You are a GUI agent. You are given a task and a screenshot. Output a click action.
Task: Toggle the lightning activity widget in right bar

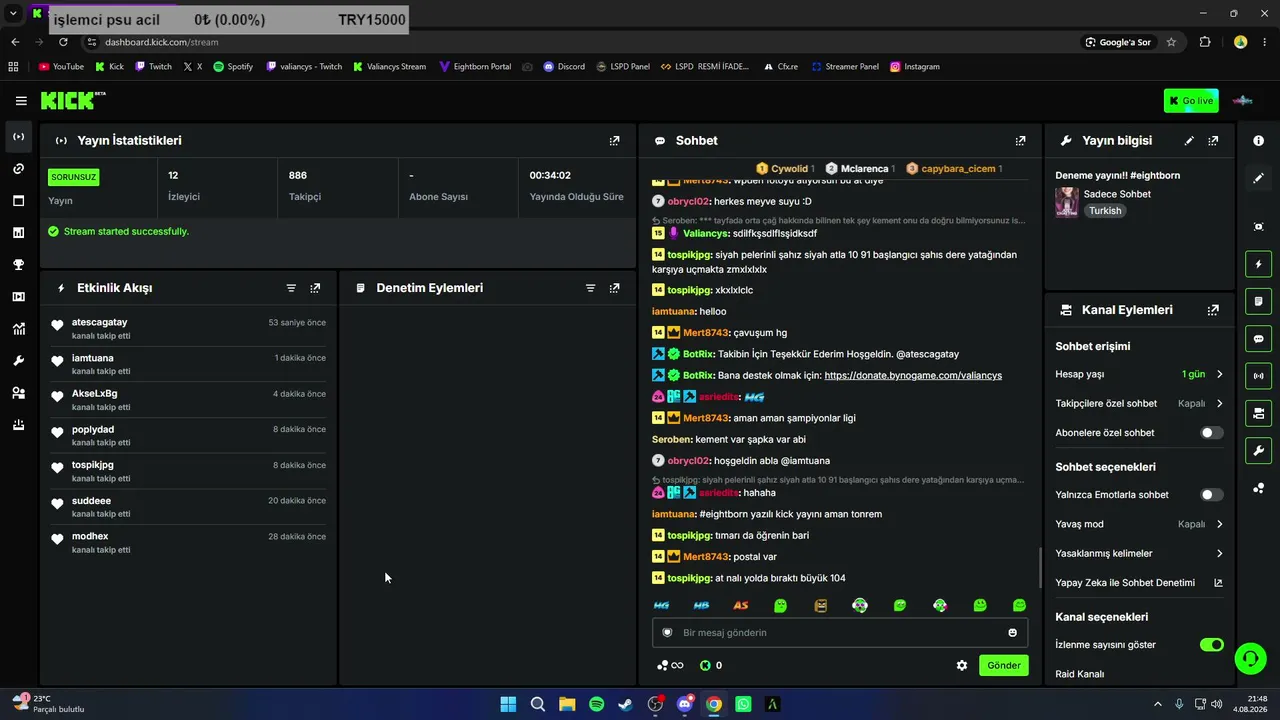coord(1258,264)
